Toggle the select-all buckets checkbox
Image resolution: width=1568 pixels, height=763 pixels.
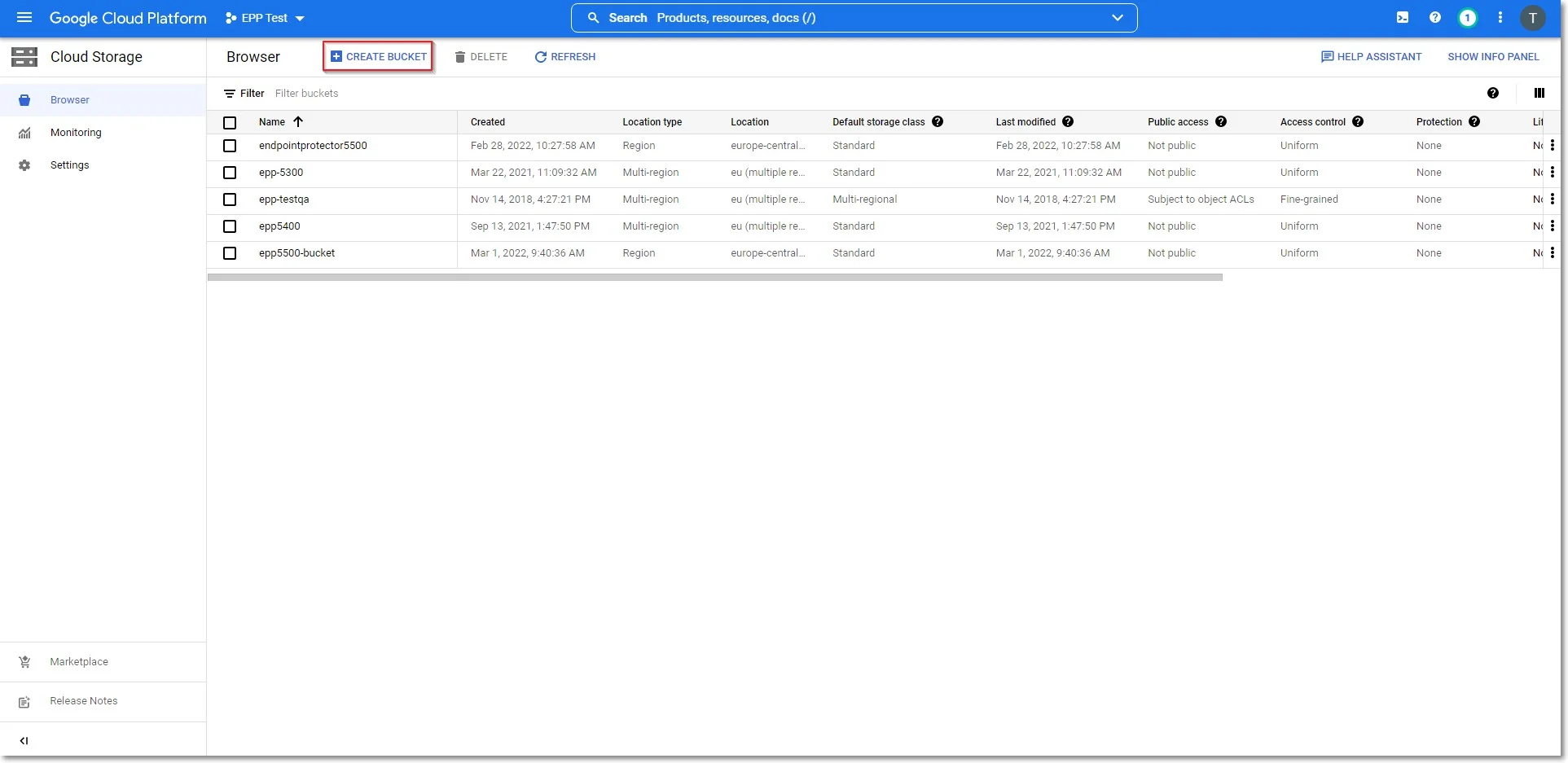coord(230,122)
